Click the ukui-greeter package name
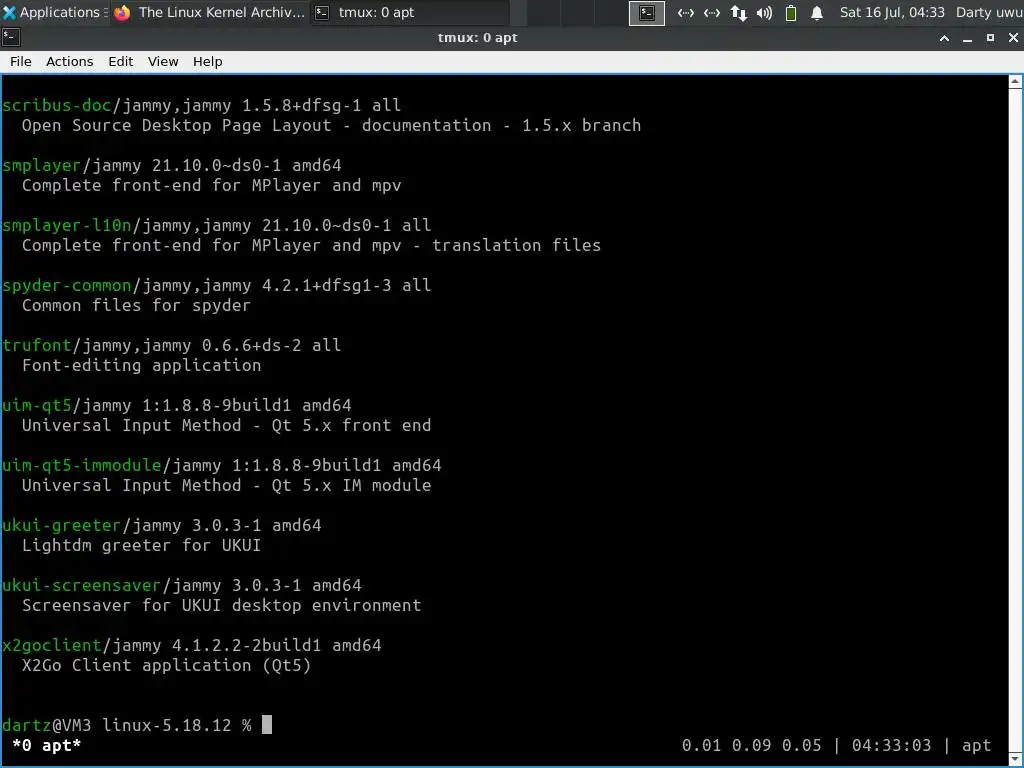Viewport: 1024px width, 768px height. pyautogui.click(x=61, y=526)
